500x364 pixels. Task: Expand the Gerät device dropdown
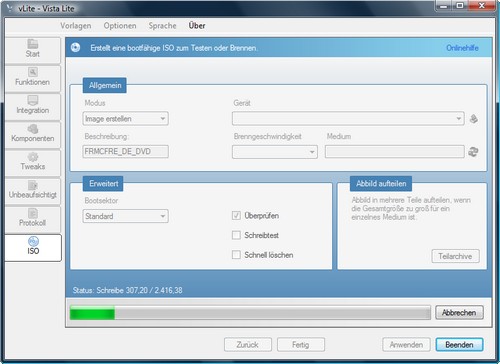[x=348, y=118]
